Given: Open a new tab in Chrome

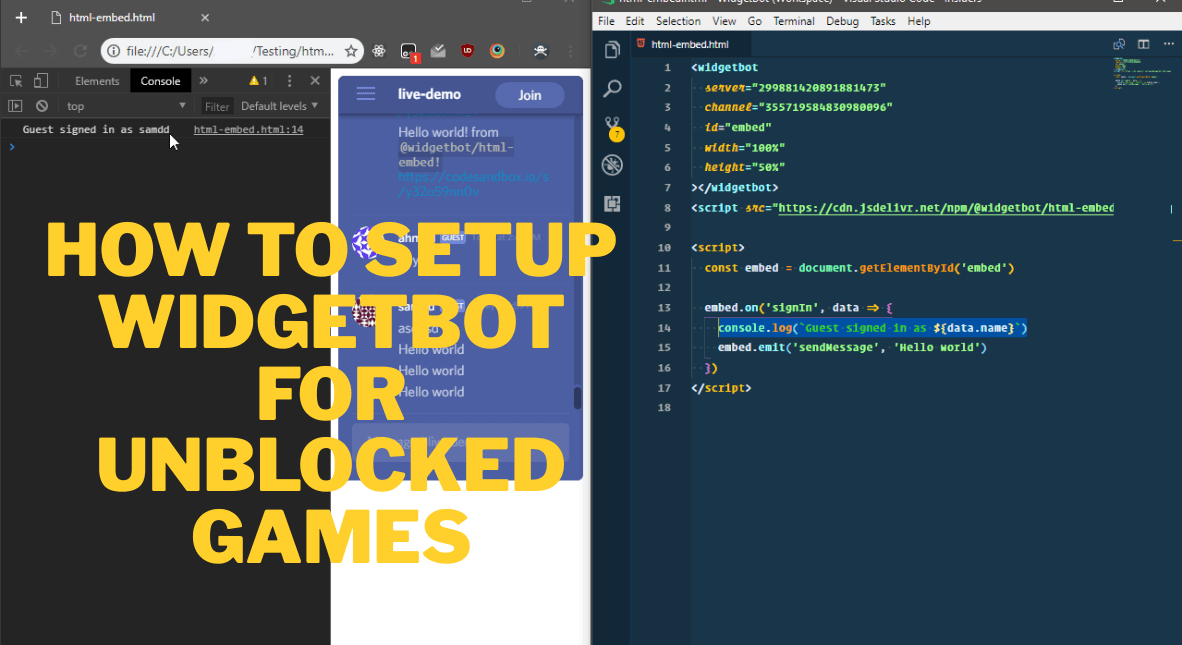Looking at the screenshot, I should click(21, 17).
